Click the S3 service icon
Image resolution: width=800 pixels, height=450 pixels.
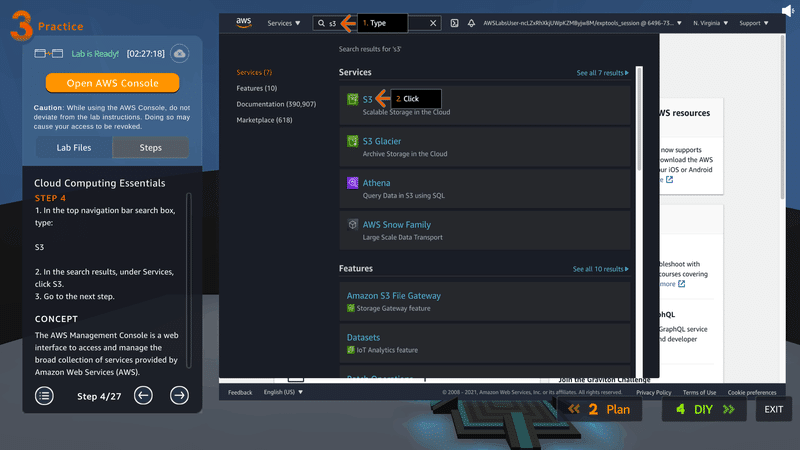[x=353, y=99]
